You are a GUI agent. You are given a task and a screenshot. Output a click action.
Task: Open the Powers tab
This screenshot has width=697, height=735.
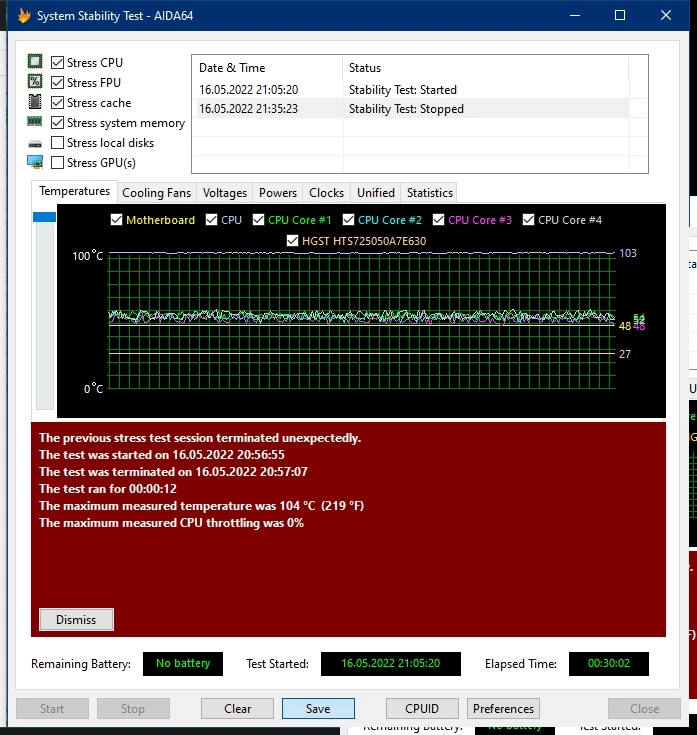(278, 193)
